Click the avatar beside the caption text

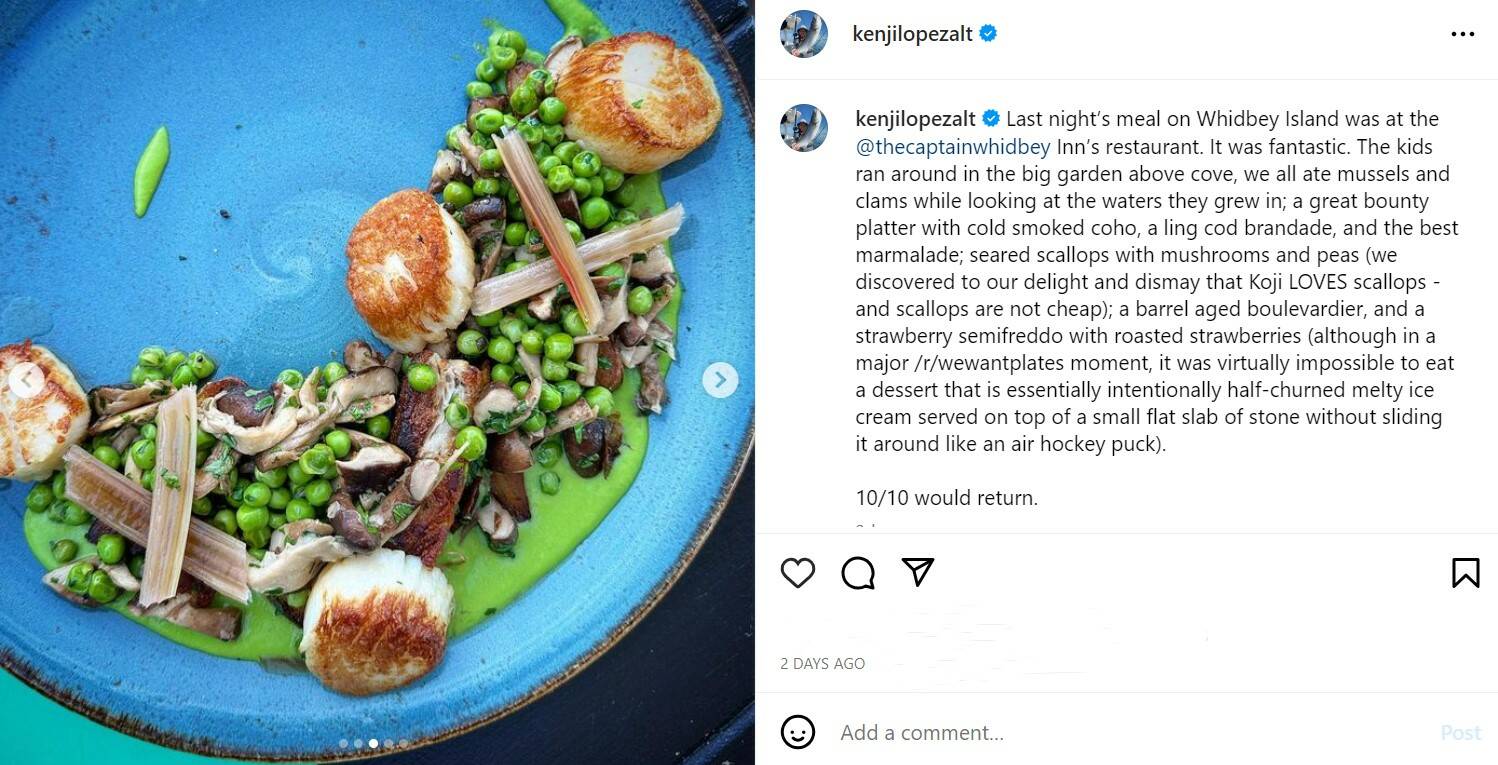(804, 128)
